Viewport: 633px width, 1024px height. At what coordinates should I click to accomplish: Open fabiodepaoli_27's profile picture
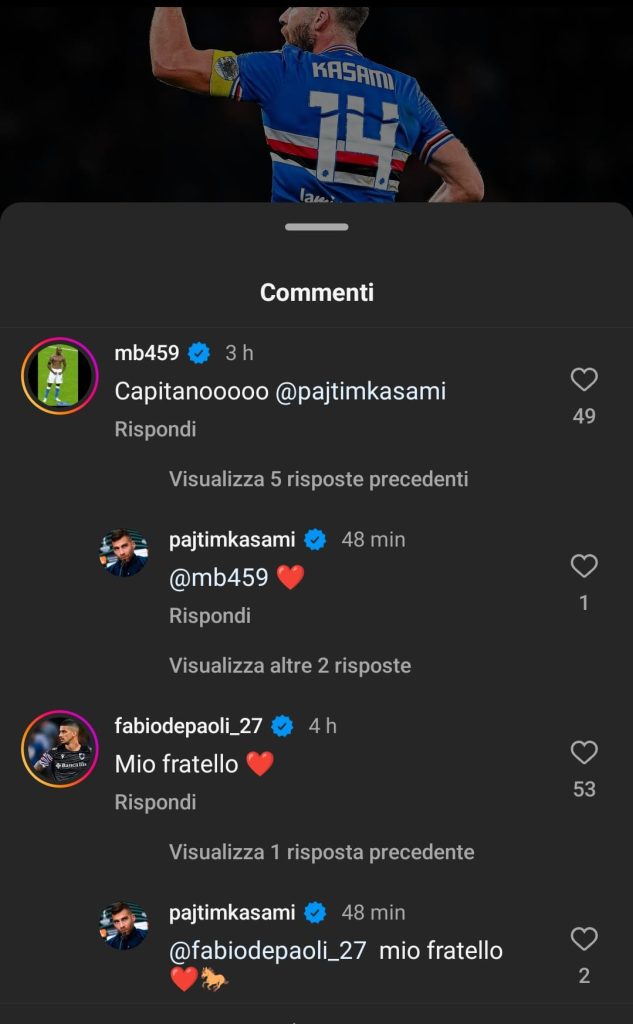[58, 749]
